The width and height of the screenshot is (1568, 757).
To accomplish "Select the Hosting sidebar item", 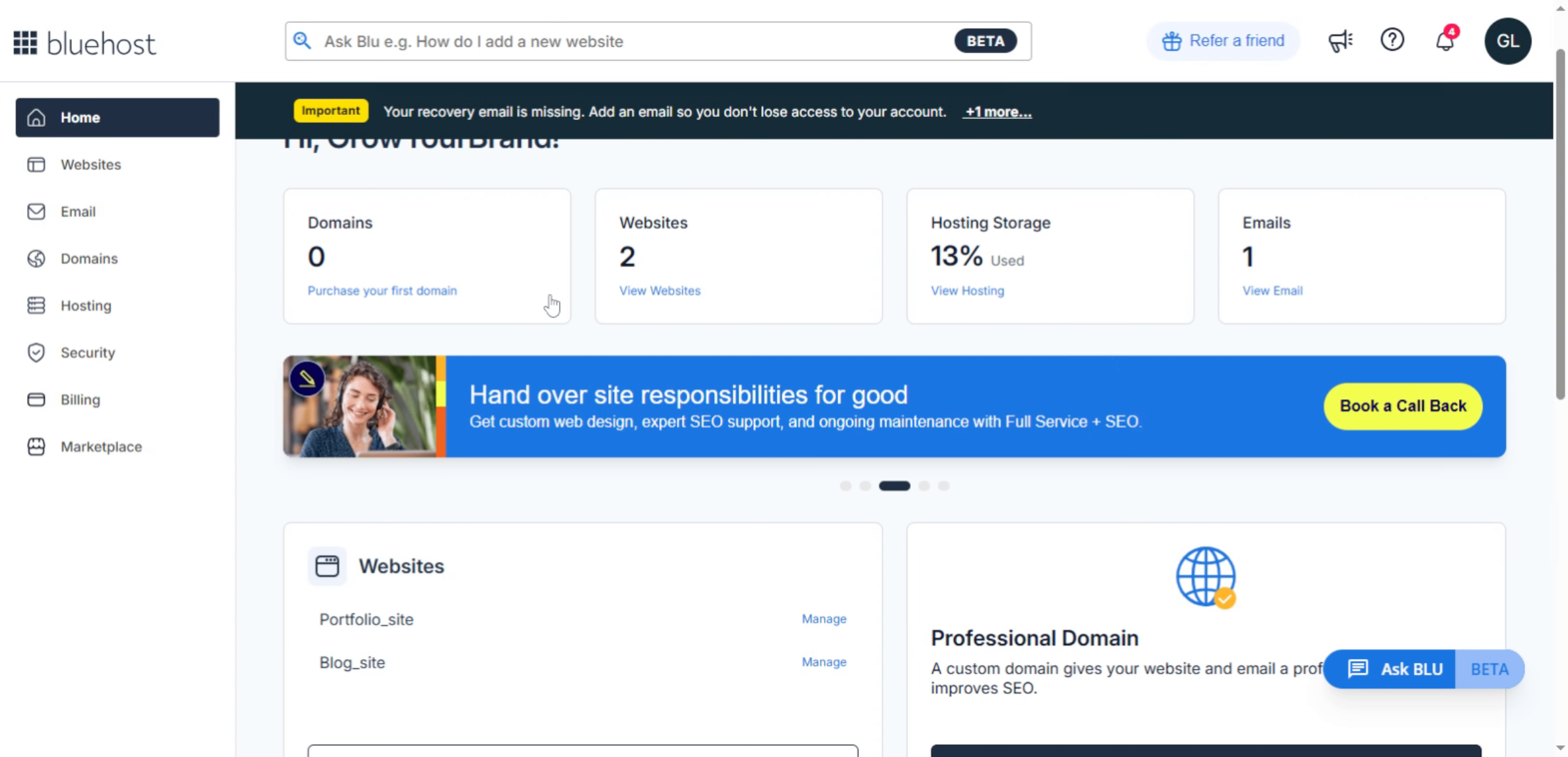I will point(87,306).
